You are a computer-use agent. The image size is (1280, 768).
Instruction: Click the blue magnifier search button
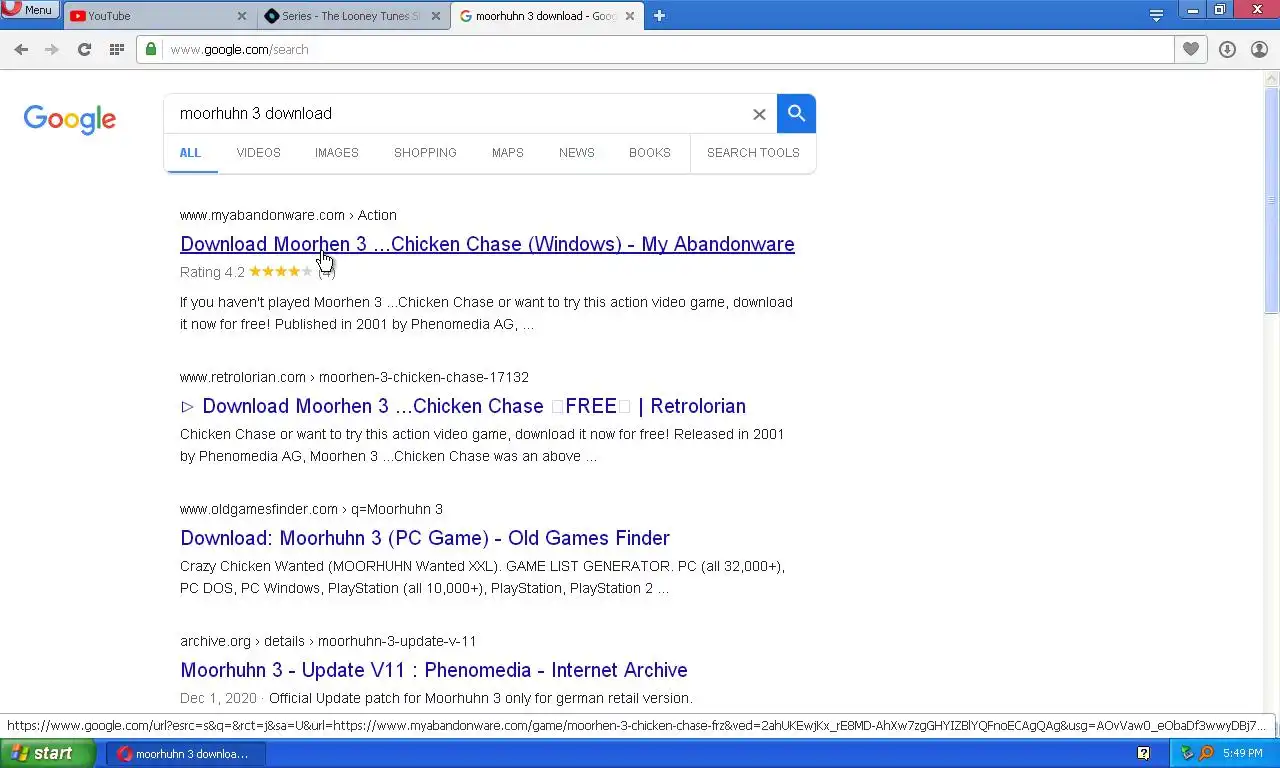point(796,113)
